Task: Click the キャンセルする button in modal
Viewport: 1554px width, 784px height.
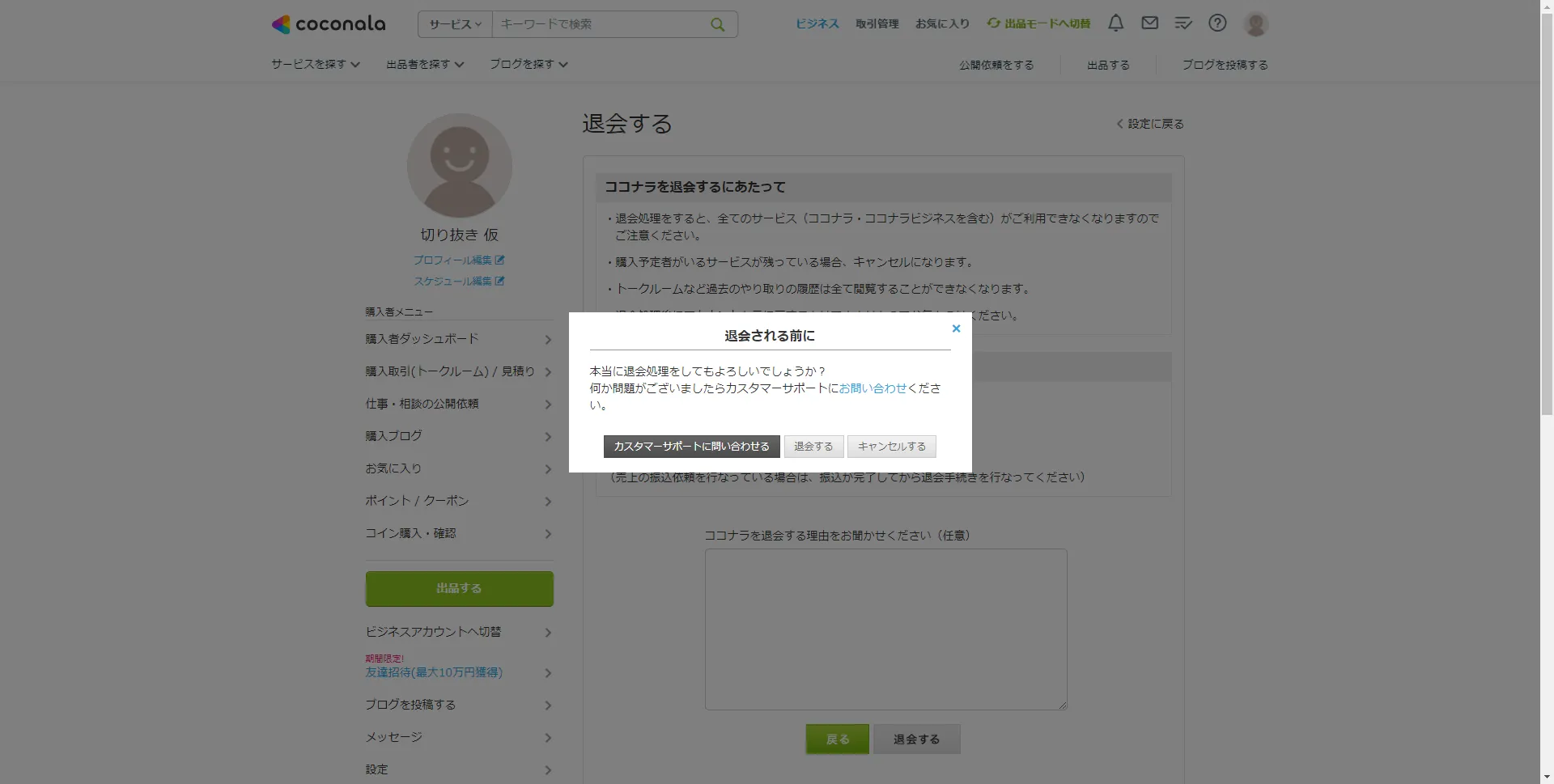Action: [x=891, y=446]
